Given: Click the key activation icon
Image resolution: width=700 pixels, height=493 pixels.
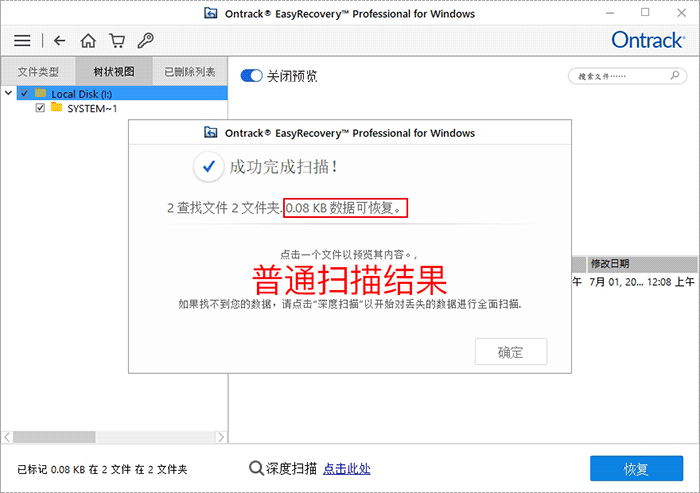Looking at the screenshot, I should click(x=146, y=41).
